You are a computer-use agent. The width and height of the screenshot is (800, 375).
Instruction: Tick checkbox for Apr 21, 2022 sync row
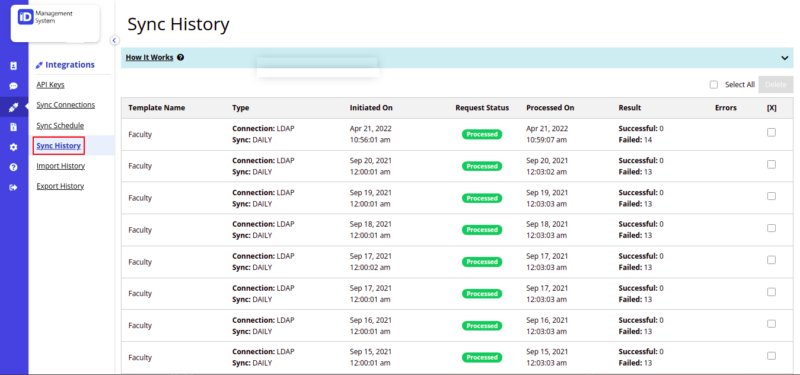(x=771, y=133)
